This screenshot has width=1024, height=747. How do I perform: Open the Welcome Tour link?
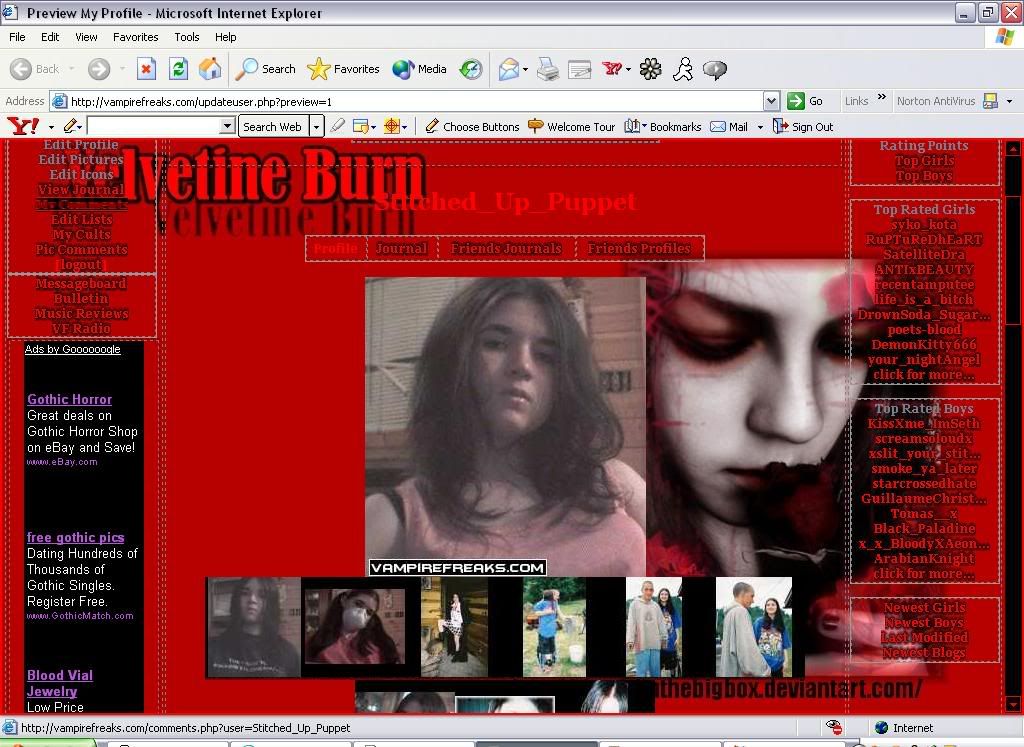pos(571,127)
